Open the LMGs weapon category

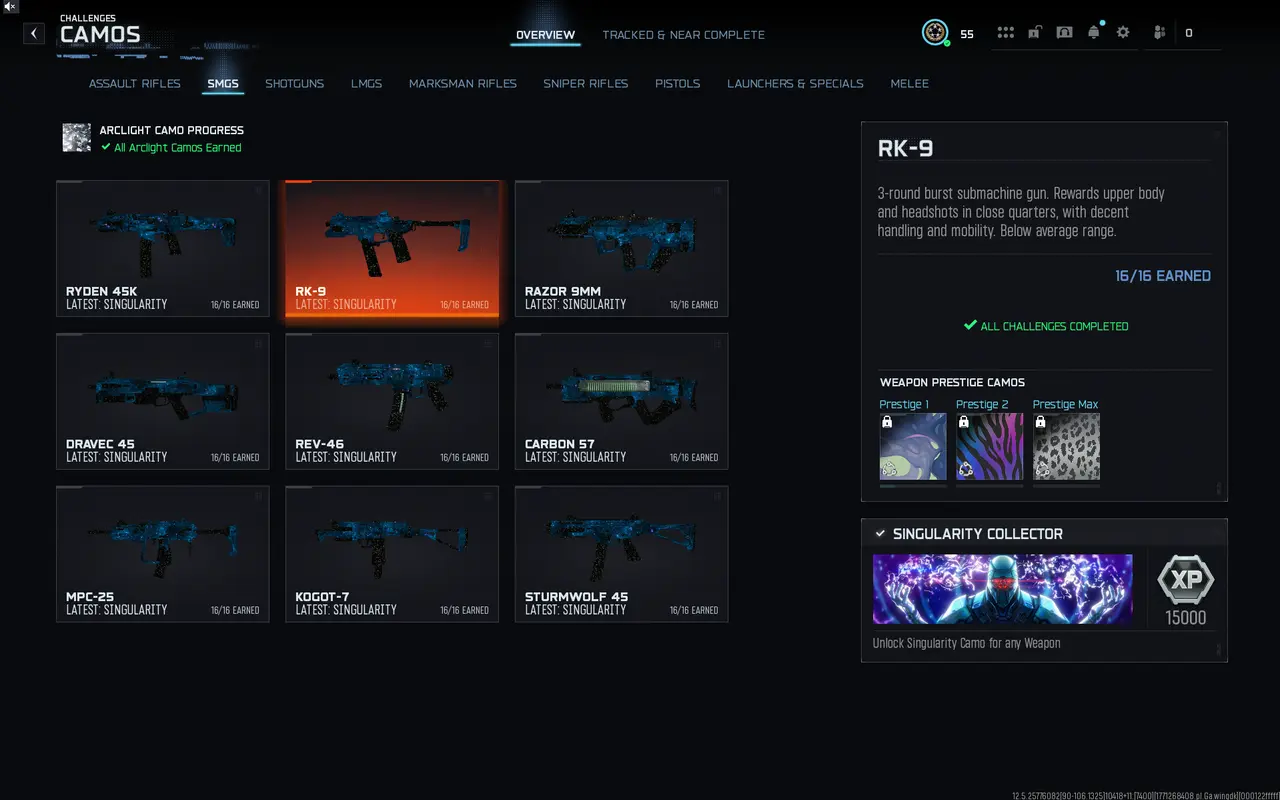coord(366,84)
